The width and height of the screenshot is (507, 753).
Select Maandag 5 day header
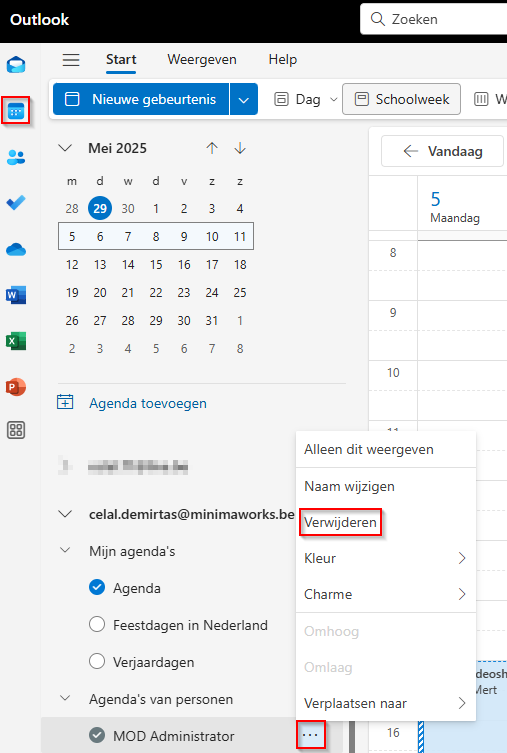pyautogui.click(x=455, y=207)
